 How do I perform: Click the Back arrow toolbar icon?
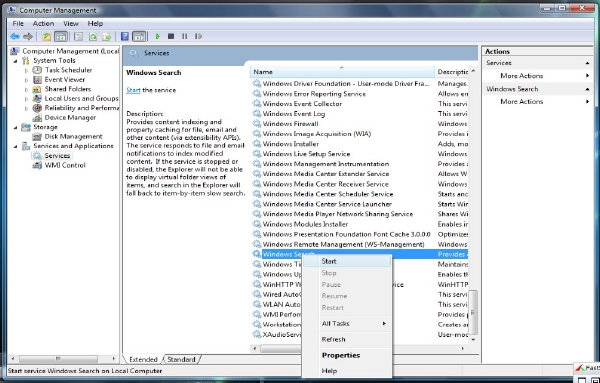[15, 37]
